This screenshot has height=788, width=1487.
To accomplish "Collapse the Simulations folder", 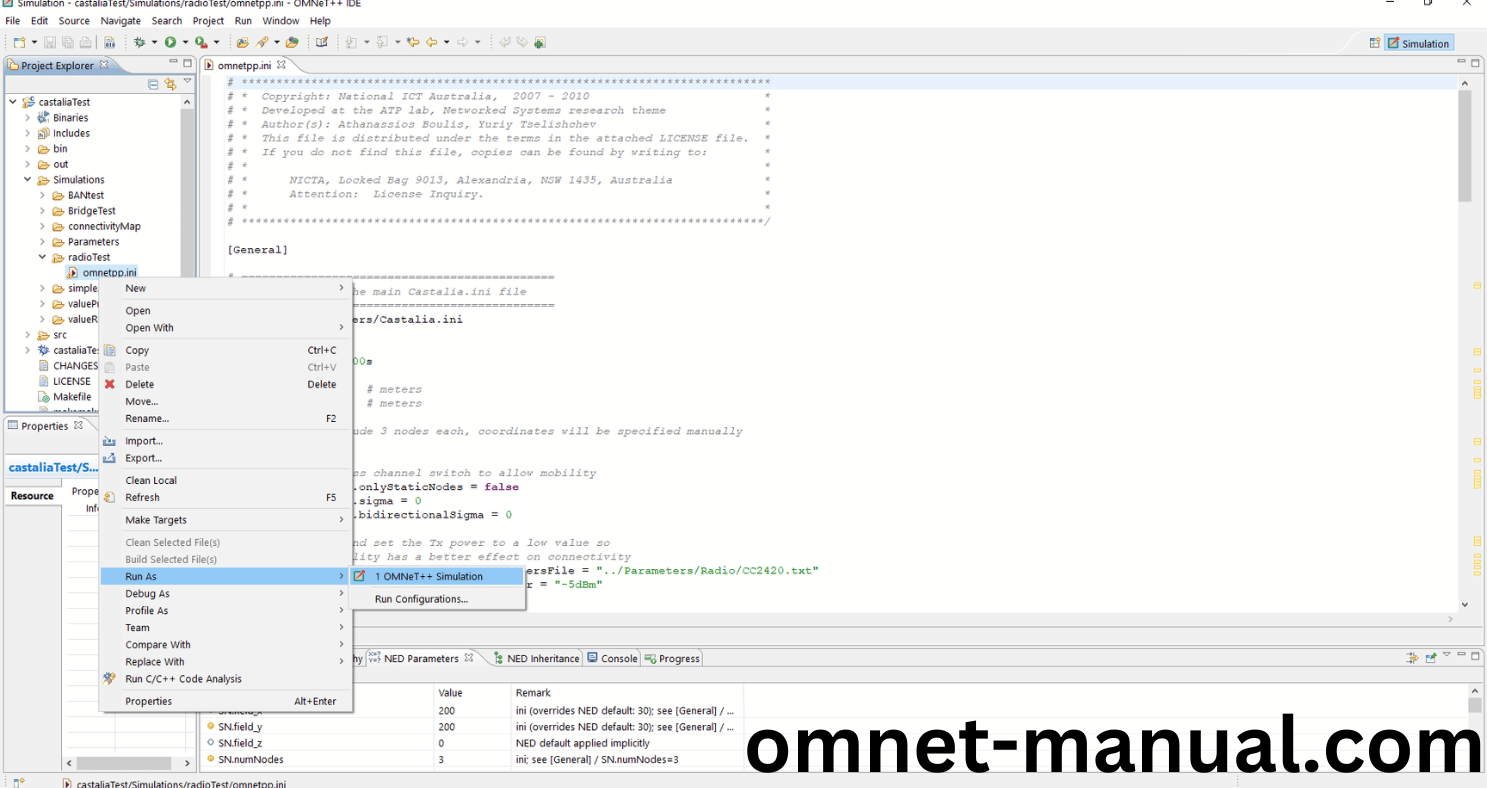I will (x=28, y=180).
